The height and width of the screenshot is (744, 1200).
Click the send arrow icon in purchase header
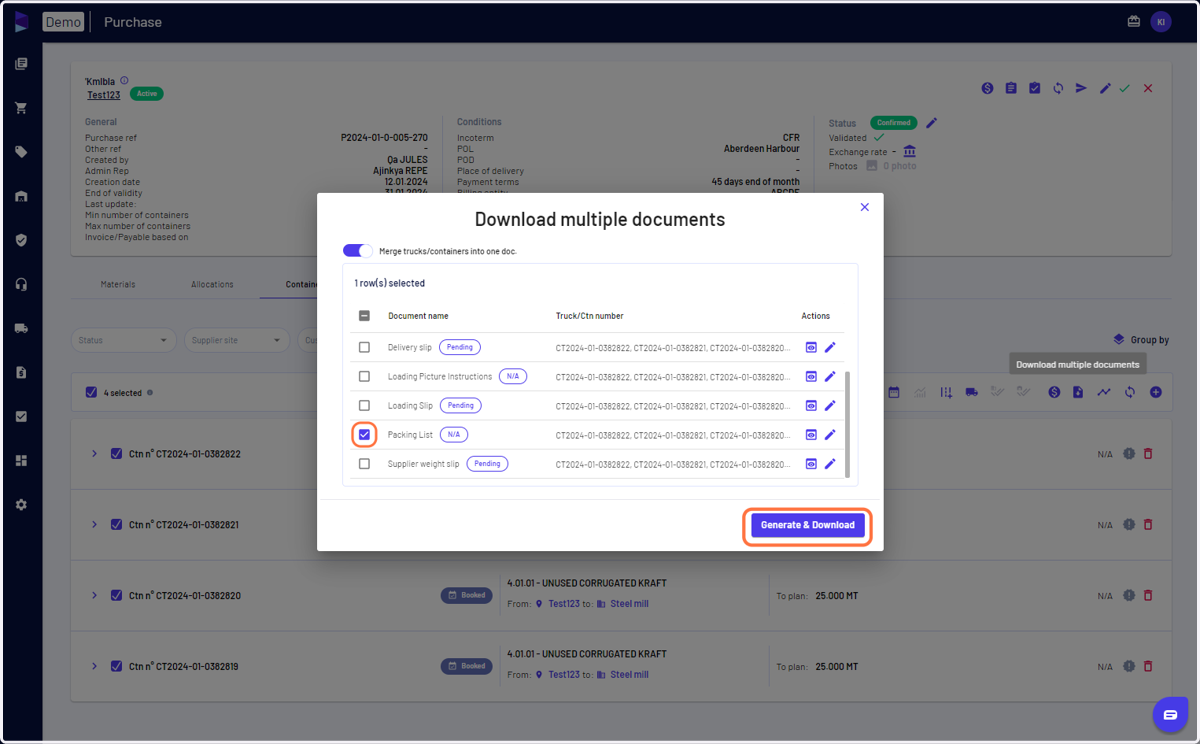(x=1081, y=88)
